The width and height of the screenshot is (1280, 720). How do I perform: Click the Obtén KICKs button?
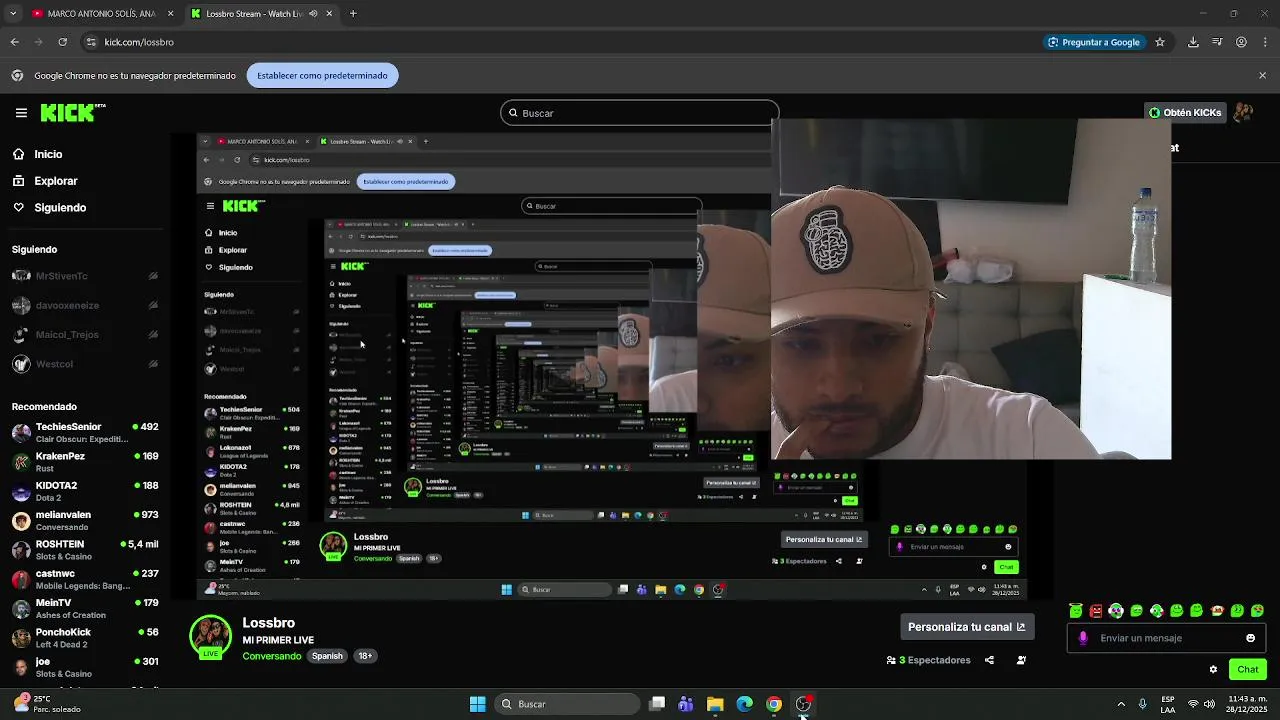click(1185, 113)
